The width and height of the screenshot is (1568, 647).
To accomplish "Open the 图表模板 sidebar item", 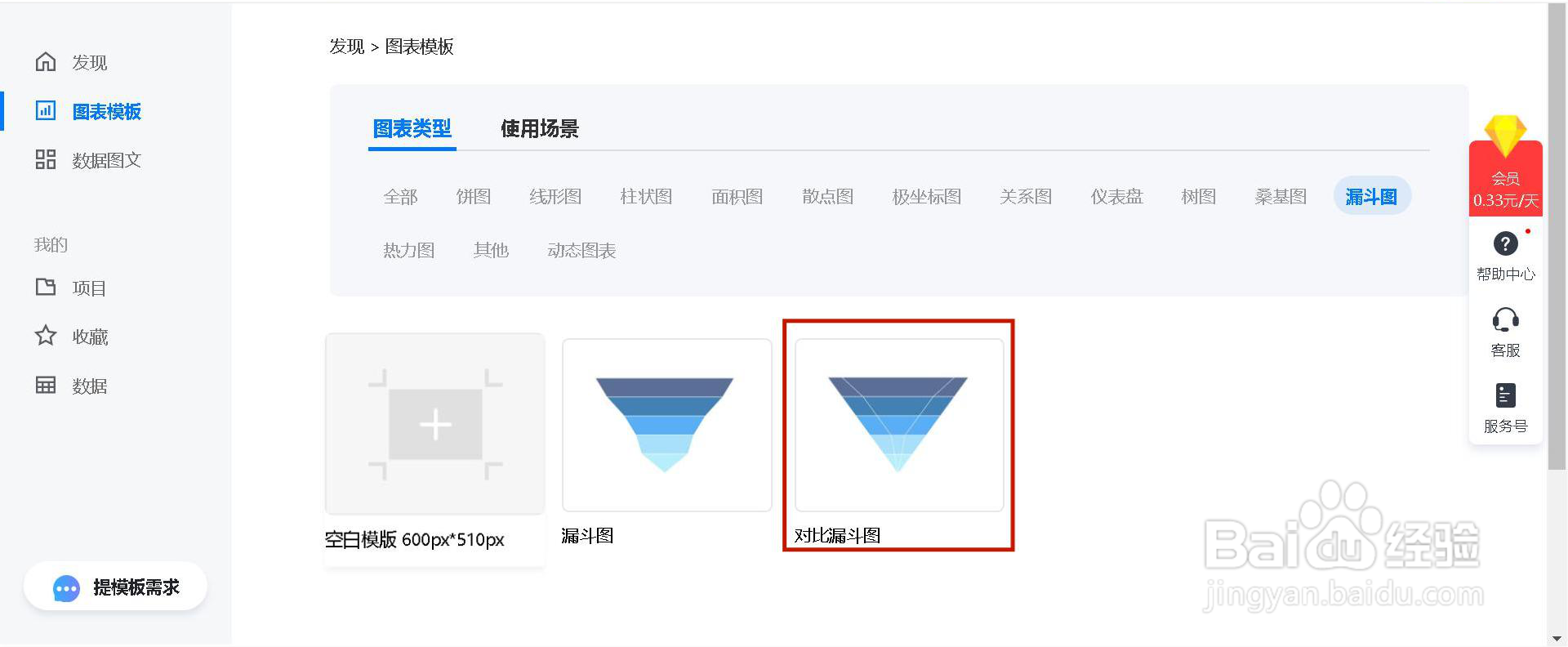I will [x=107, y=111].
